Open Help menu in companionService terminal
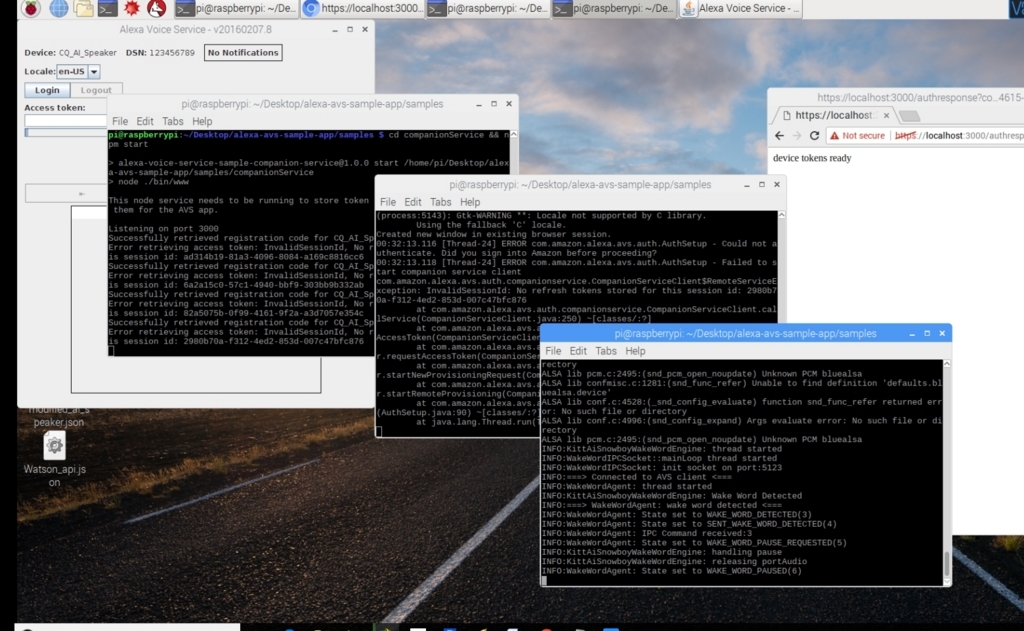 point(202,121)
